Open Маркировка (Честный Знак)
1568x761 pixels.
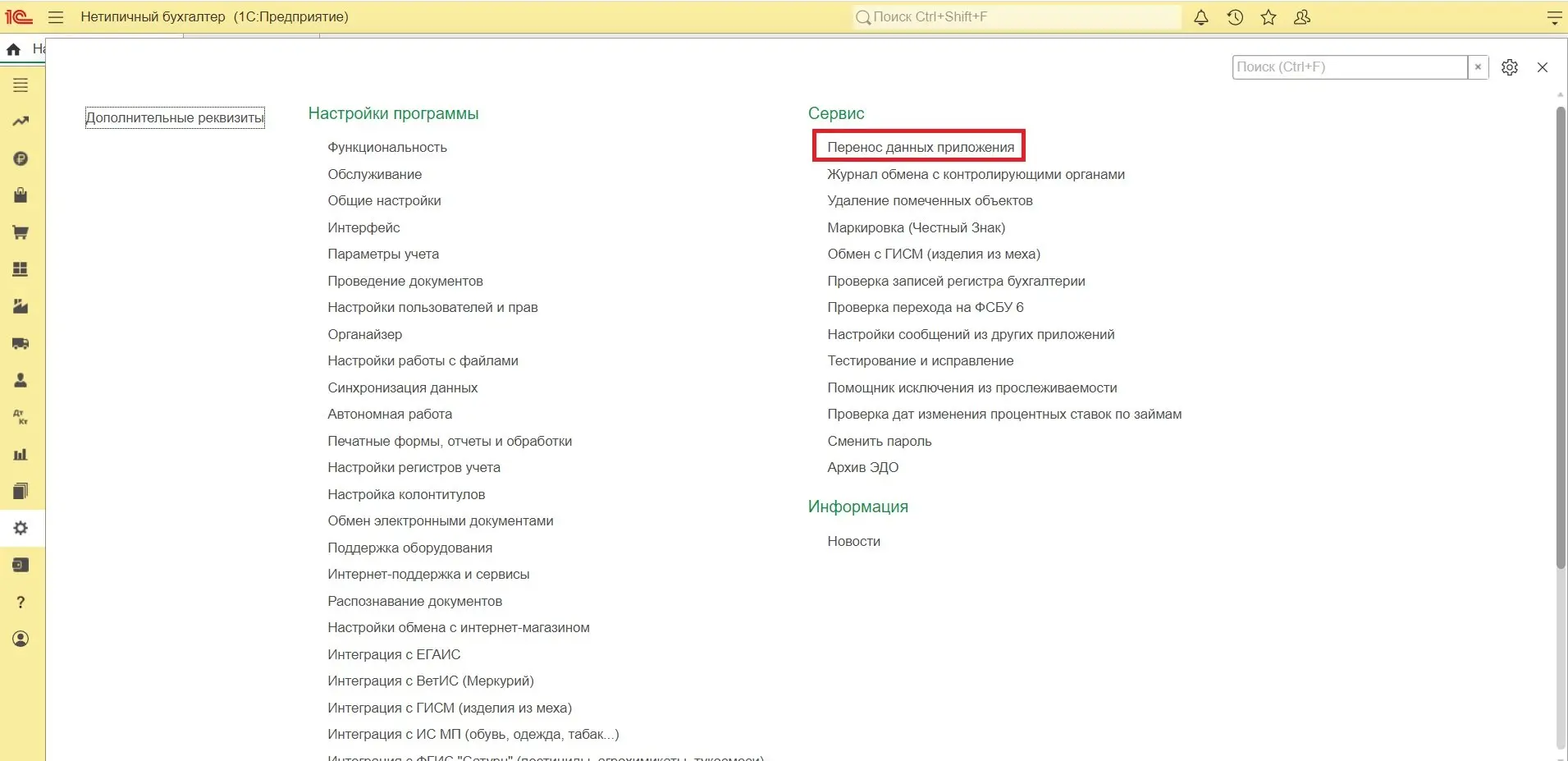pyautogui.click(x=916, y=227)
